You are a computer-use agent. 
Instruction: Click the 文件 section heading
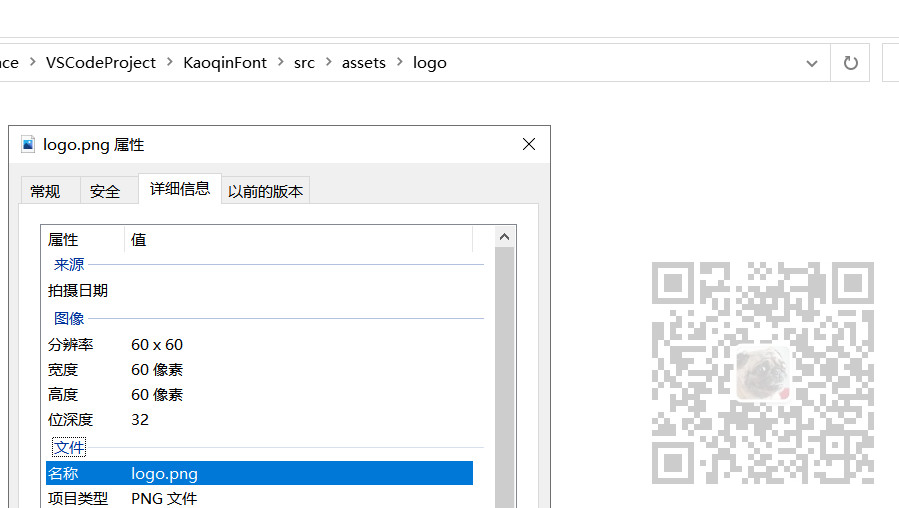coord(69,447)
